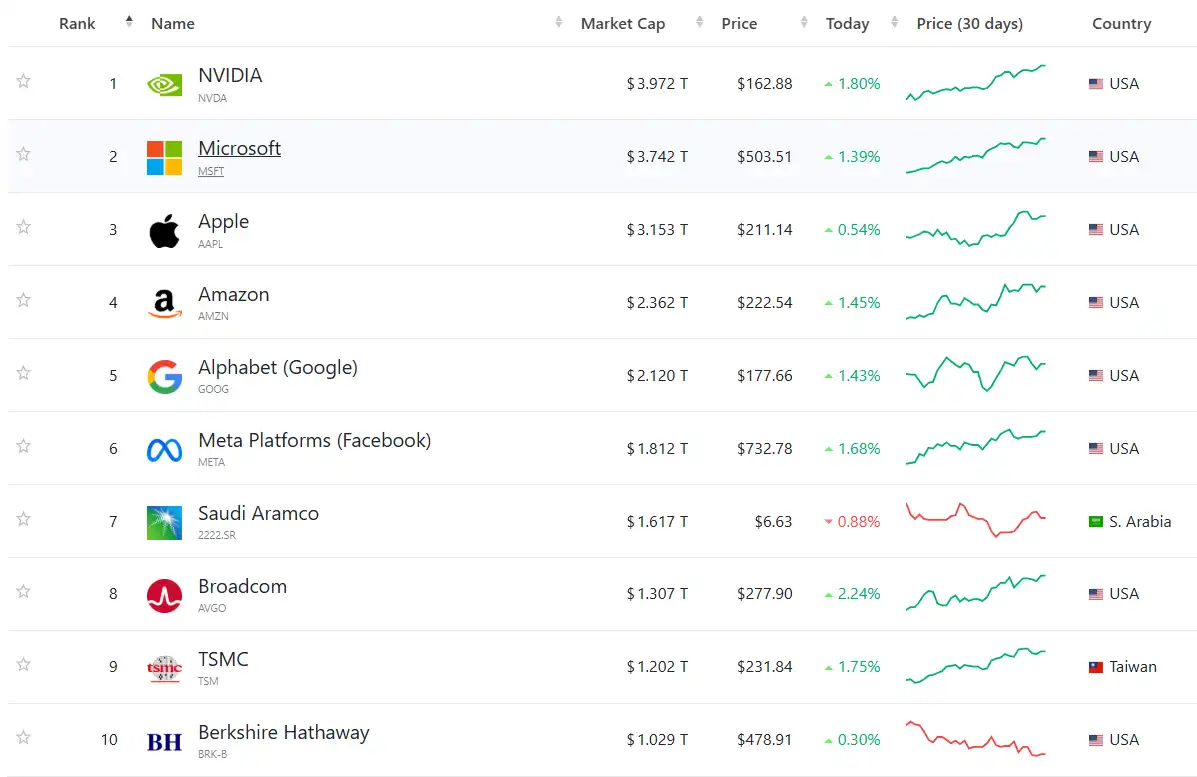Image resolution: width=1197 pixels, height=777 pixels.
Task: Click the BRK-B ticker symbol
Action: (x=212, y=754)
